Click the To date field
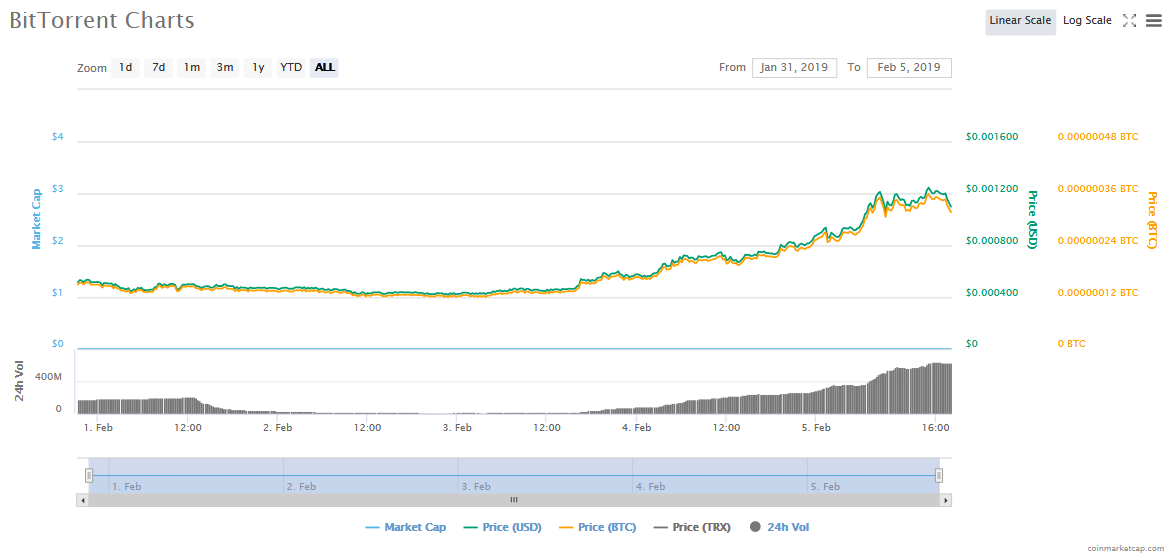The height and width of the screenshot is (555, 1173). 908,68
